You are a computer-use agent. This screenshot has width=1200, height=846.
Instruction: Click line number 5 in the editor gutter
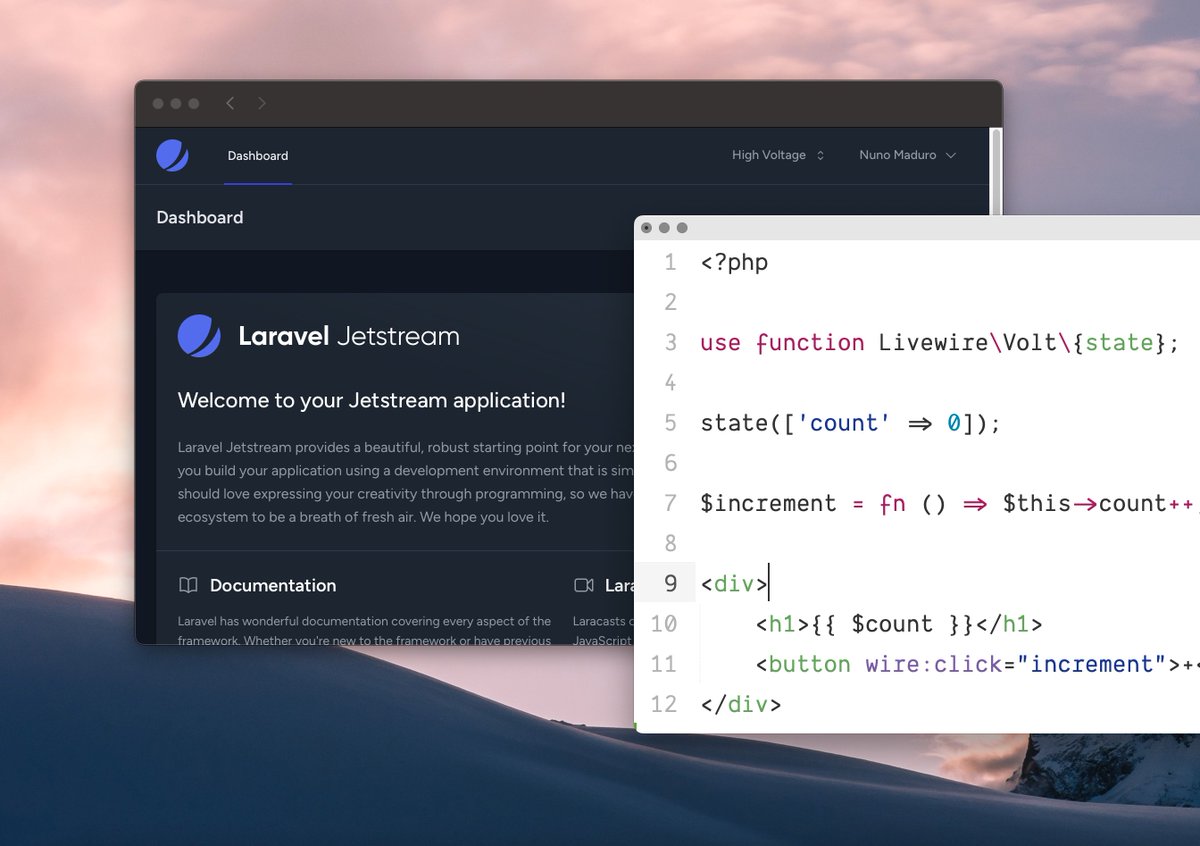pyautogui.click(x=670, y=423)
